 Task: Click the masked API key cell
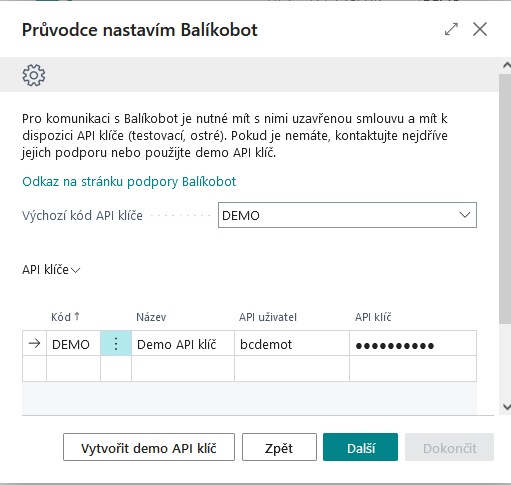point(413,343)
